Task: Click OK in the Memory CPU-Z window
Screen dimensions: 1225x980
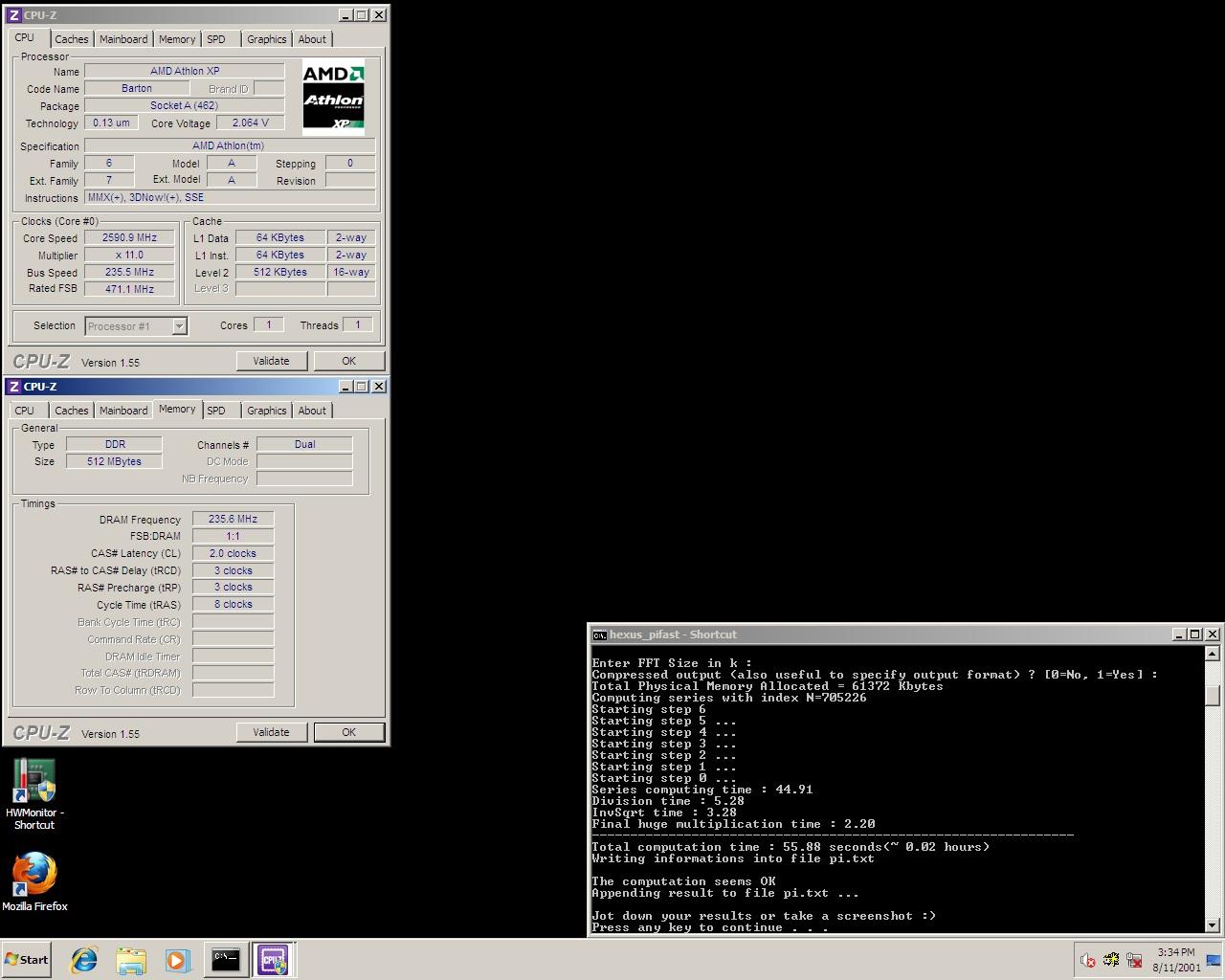Action: (x=348, y=732)
